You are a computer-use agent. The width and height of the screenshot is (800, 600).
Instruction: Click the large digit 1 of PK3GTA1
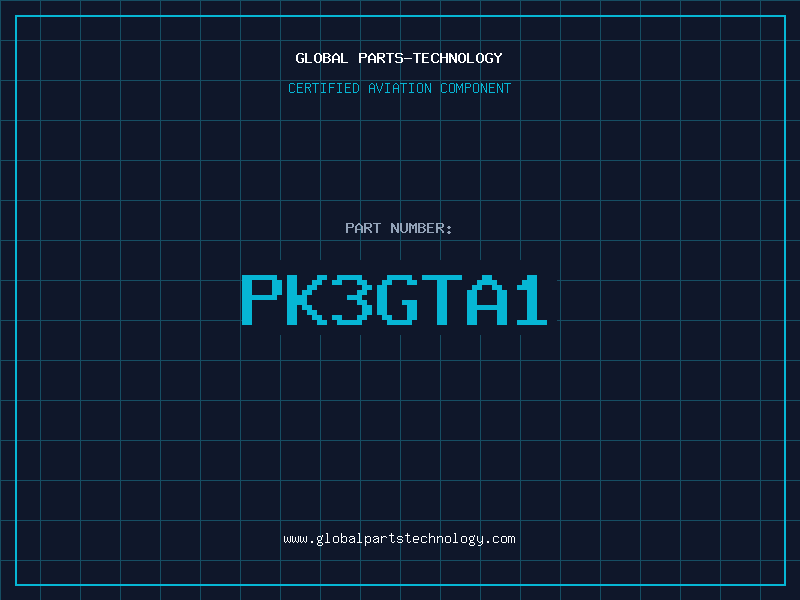pos(532,299)
